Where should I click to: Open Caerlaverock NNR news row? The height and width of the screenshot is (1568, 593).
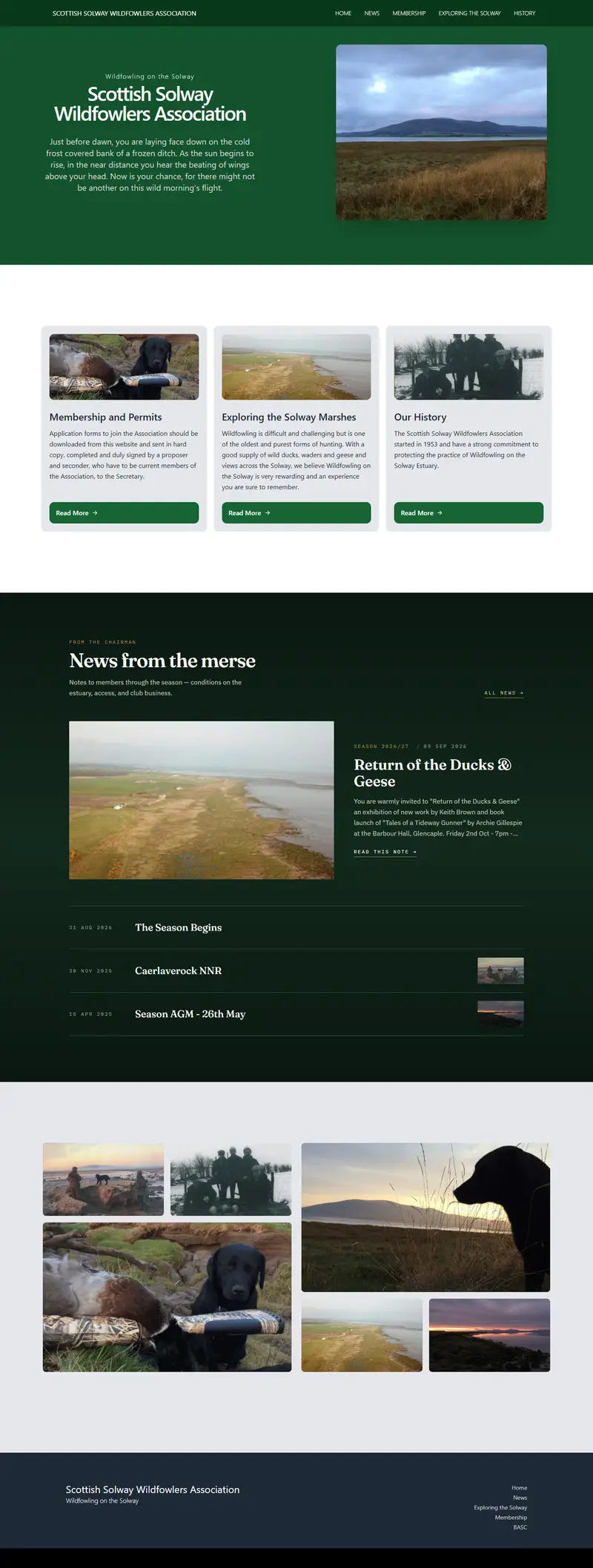click(x=296, y=971)
